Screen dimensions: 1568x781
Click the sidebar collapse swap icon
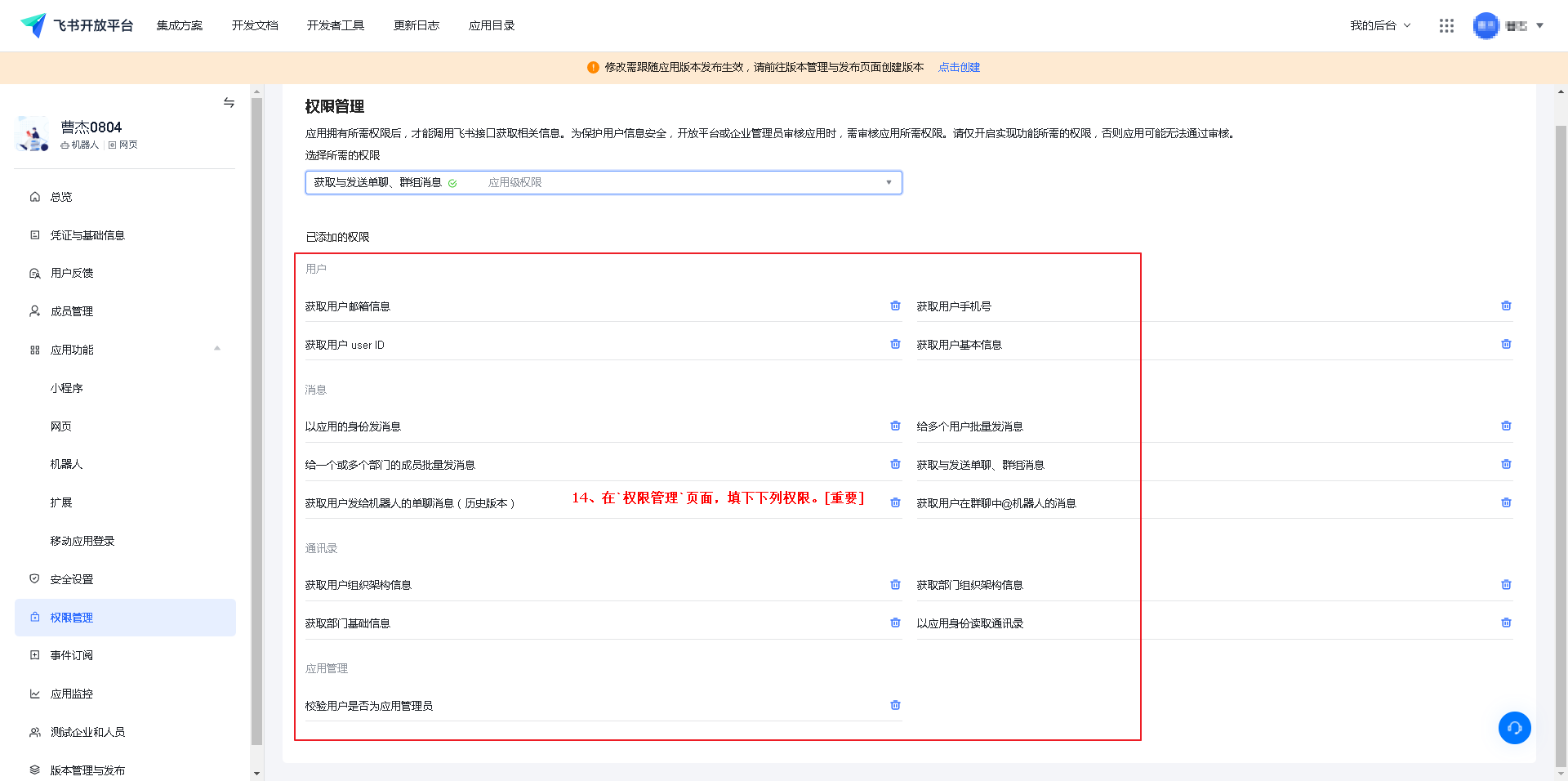[x=229, y=102]
